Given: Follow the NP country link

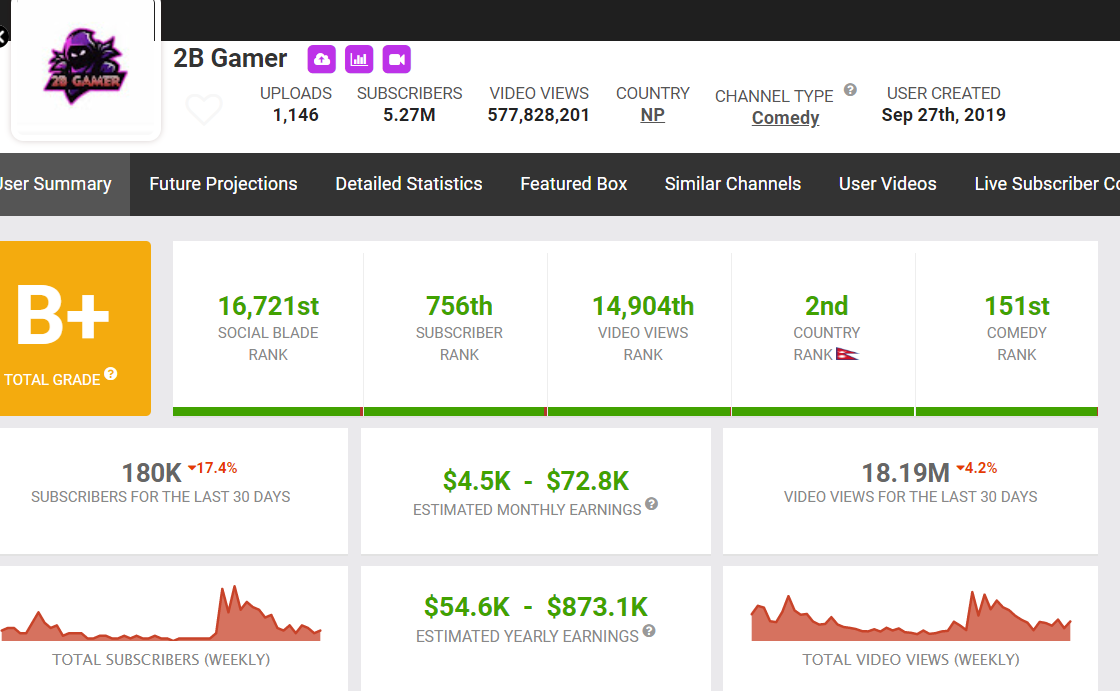Looking at the screenshot, I should (x=652, y=115).
